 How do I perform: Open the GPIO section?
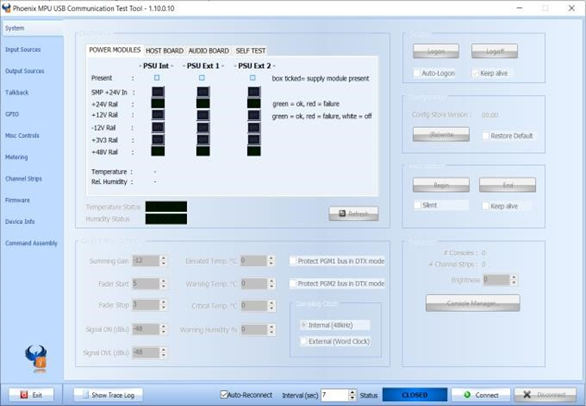(12, 114)
